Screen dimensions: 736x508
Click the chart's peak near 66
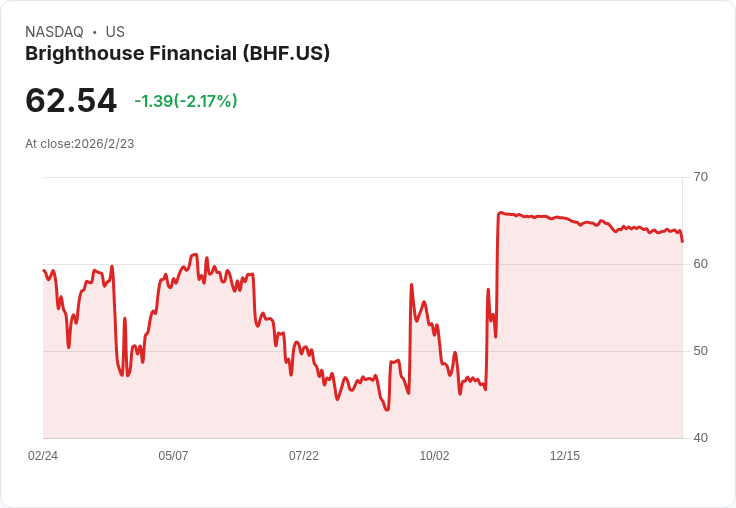pos(500,212)
